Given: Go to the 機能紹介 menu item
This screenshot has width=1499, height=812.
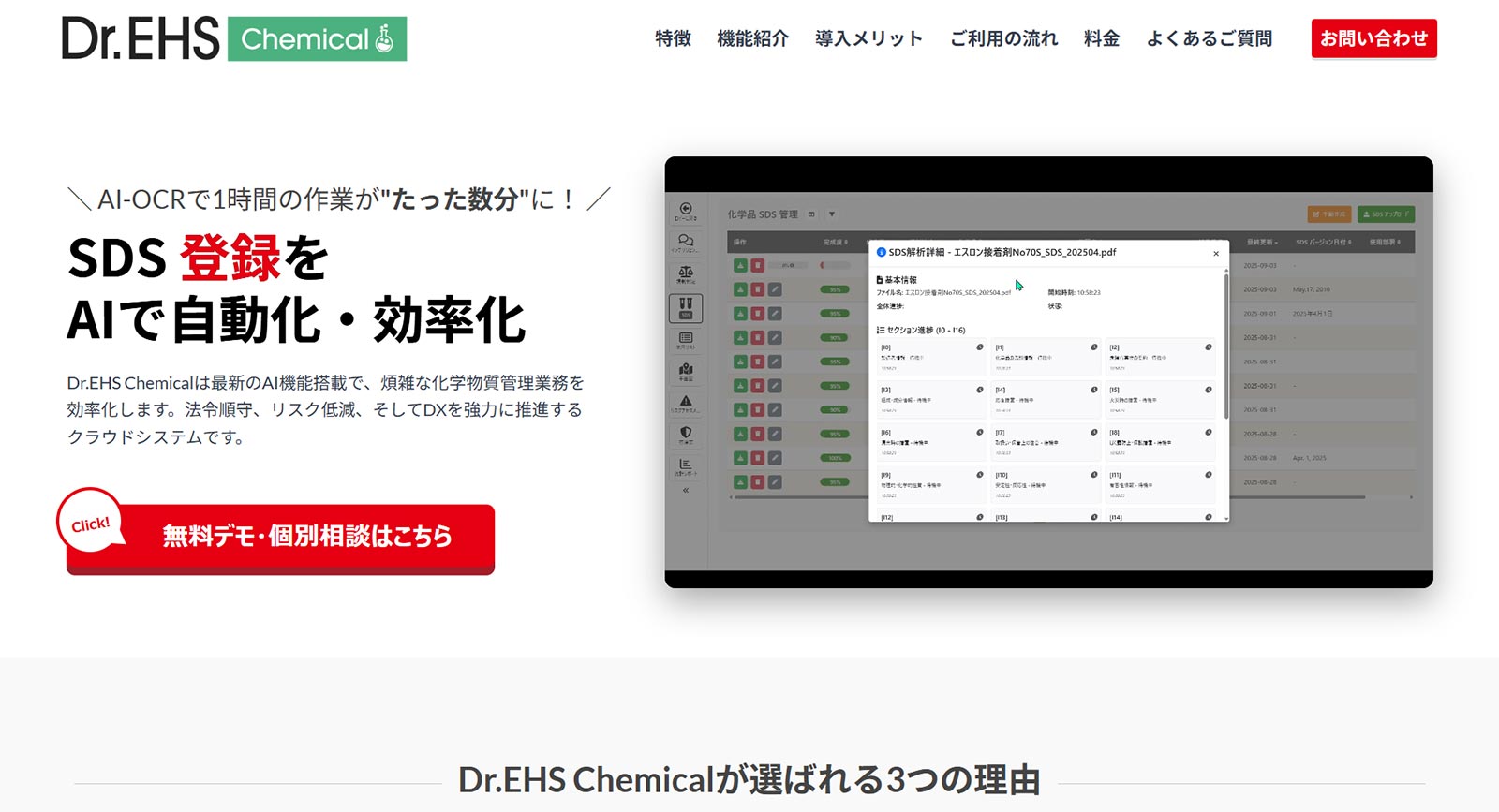Looking at the screenshot, I should (x=752, y=38).
